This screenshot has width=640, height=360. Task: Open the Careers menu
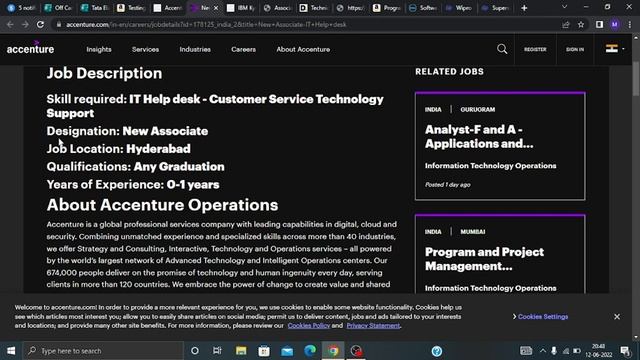pyautogui.click(x=243, y=49)
